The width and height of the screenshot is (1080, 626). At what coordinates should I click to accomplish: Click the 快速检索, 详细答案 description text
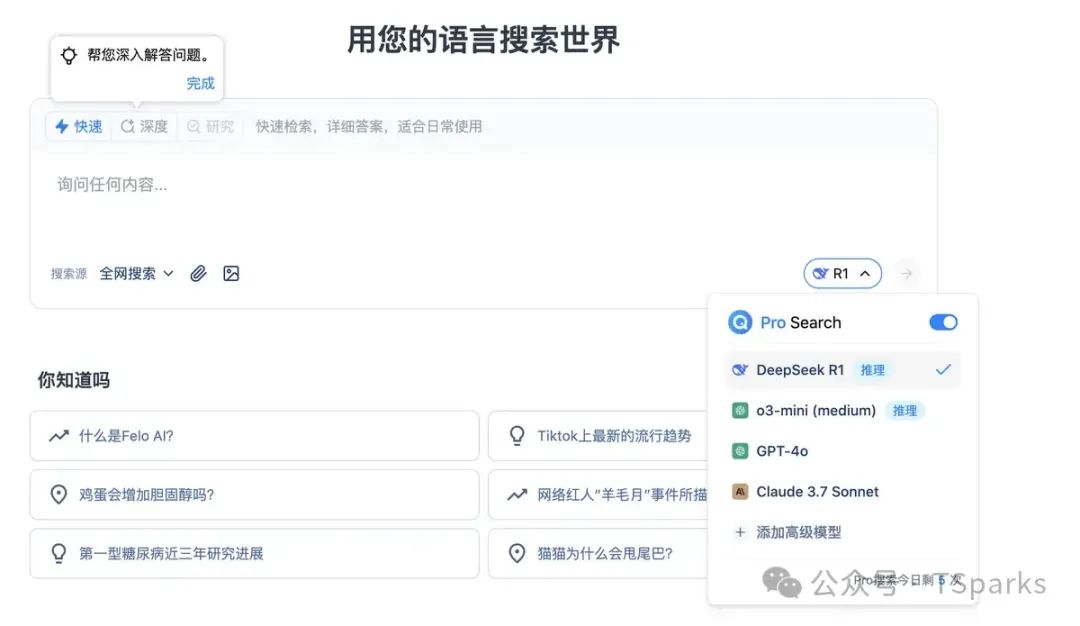click(368, 127)
